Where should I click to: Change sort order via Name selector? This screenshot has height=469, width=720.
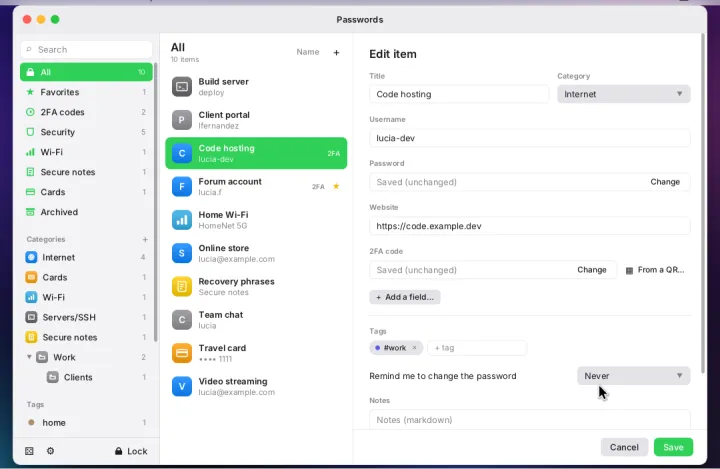pyautogui.click(x=308, y=52)
